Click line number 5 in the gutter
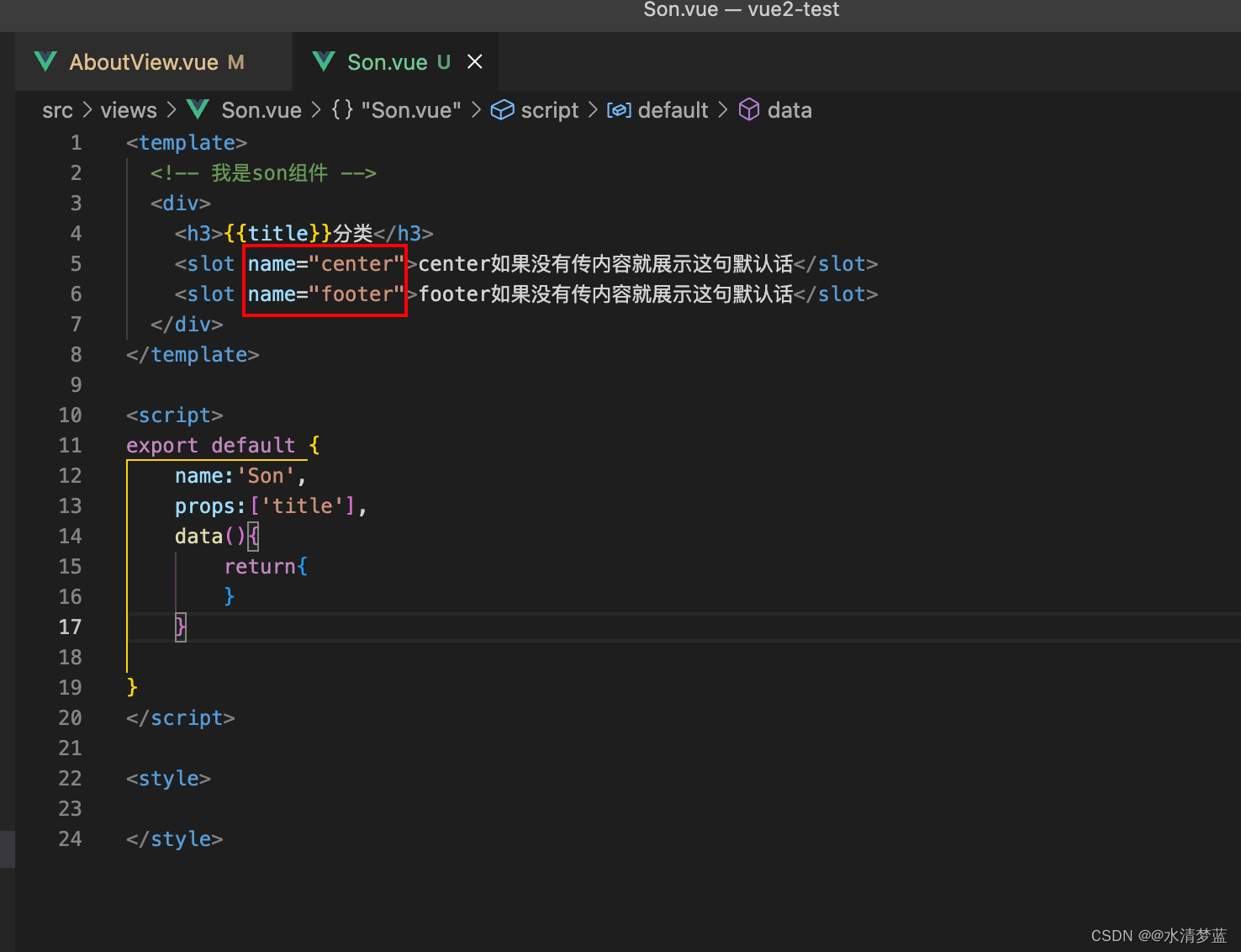1241x952 pixels. tap(76, 264)
